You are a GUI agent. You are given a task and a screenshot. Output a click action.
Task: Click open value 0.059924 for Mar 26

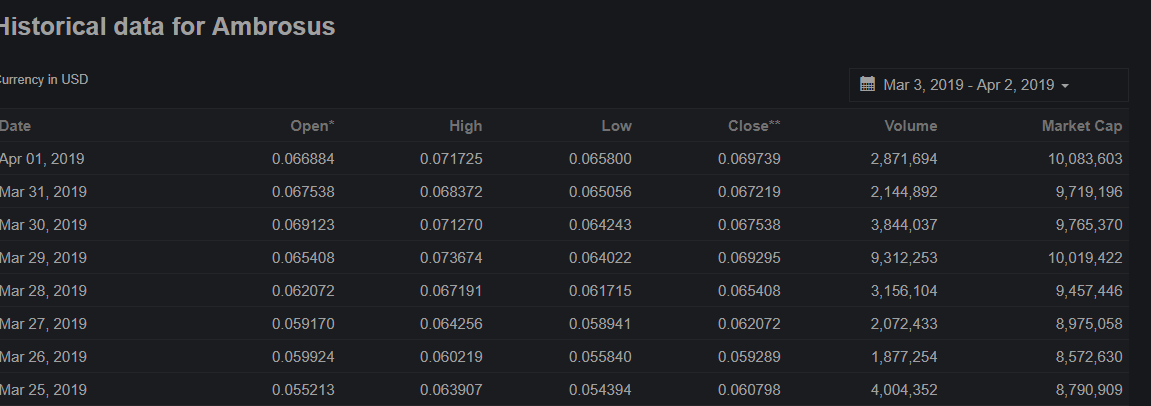tap(303, 357)
